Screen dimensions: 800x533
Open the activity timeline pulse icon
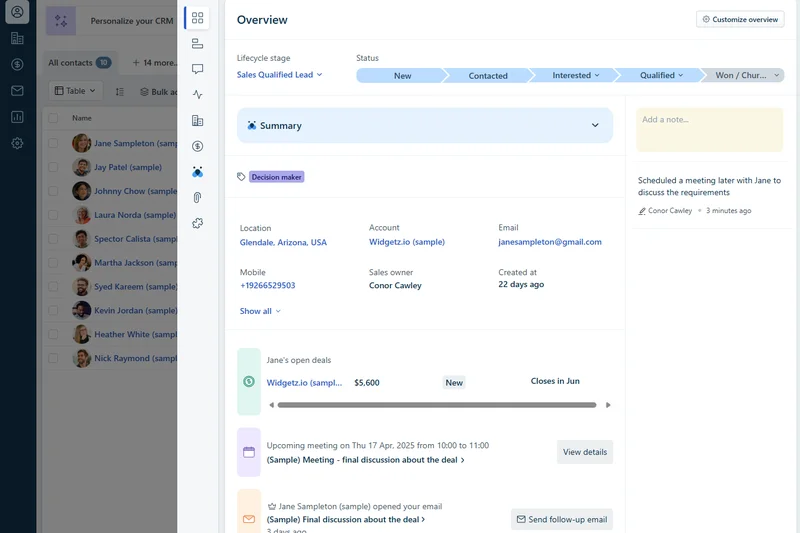197,95
